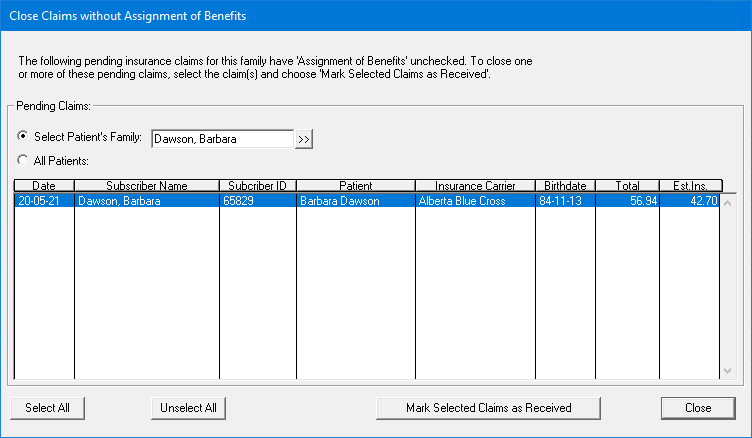Select the 'Select Patient's Family' radio button

(x=24, y=137)
